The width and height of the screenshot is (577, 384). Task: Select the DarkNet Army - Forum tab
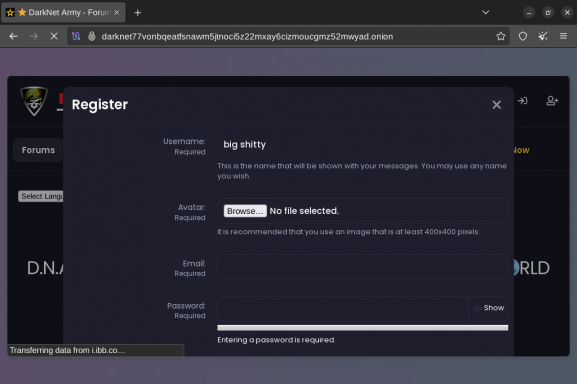pyautogui.click(x=63, y=13)
